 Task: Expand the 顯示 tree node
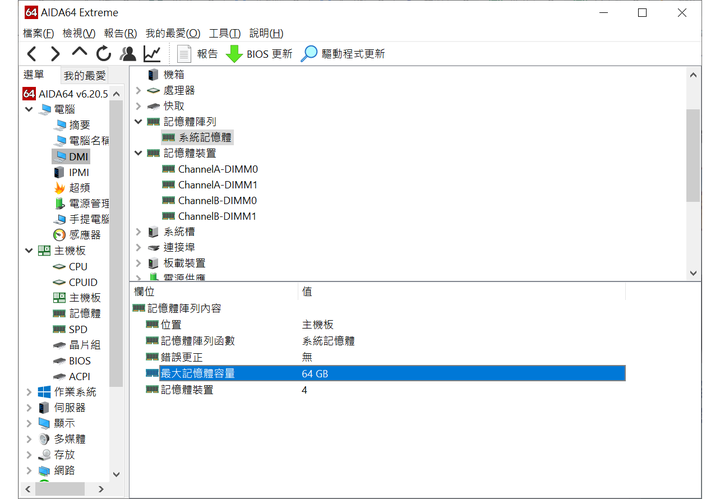point(29,423)
